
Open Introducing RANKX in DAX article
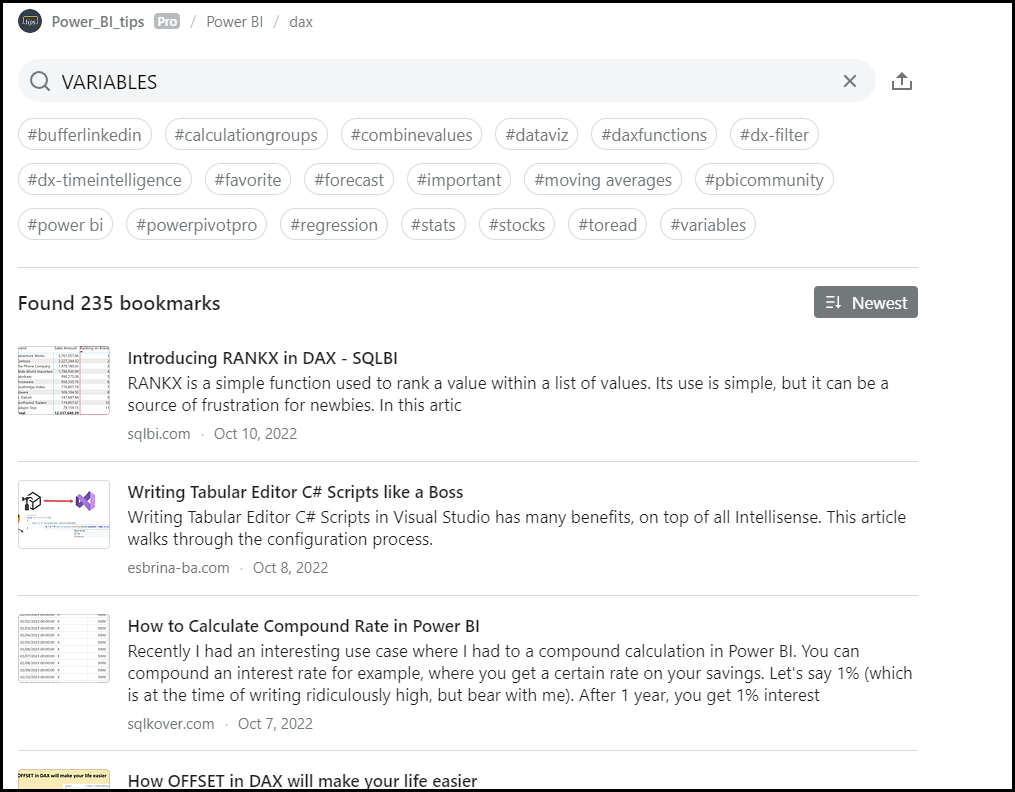click(x=263, y=358)
